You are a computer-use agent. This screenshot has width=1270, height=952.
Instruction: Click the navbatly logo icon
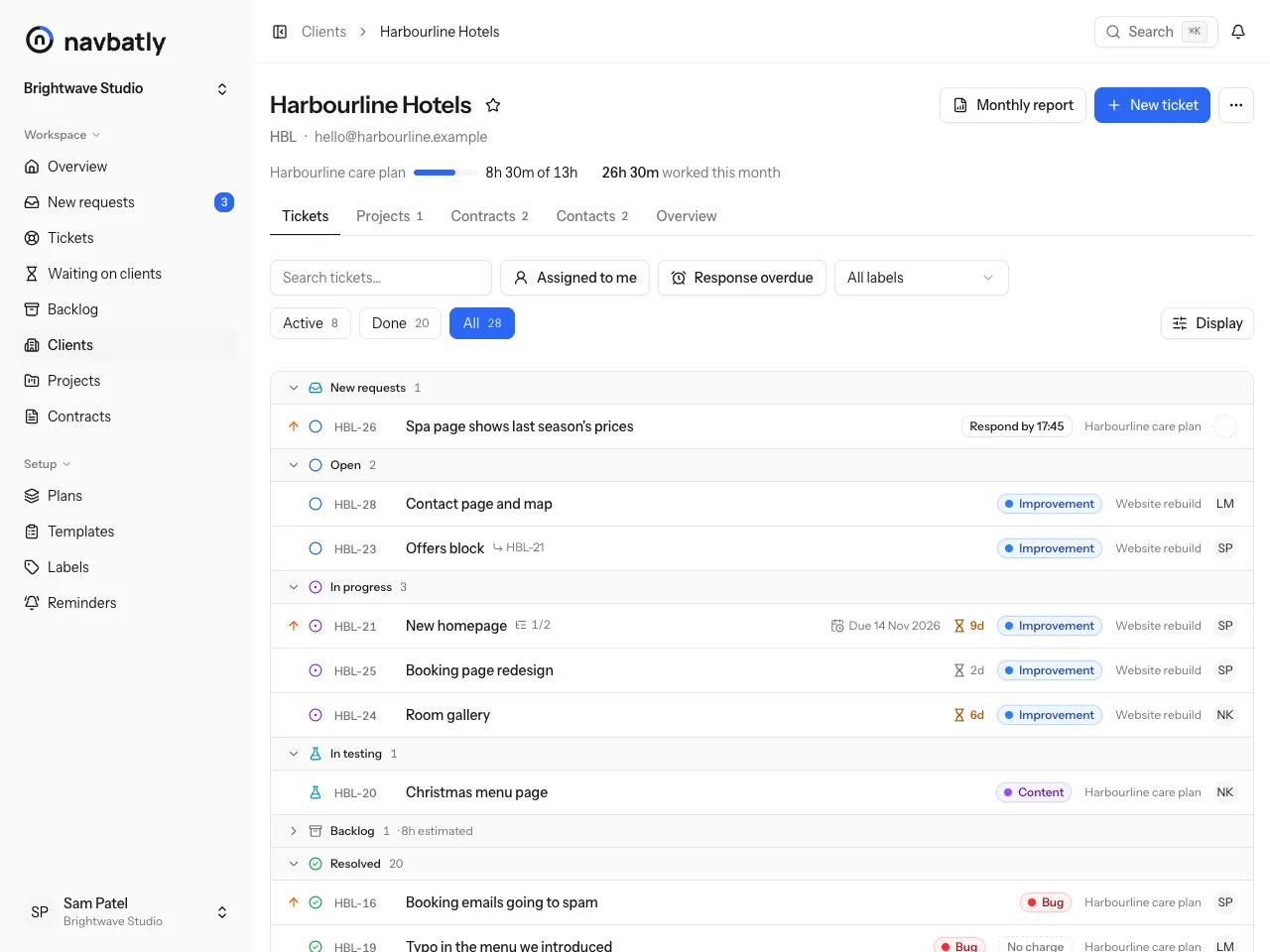[40, 40]
